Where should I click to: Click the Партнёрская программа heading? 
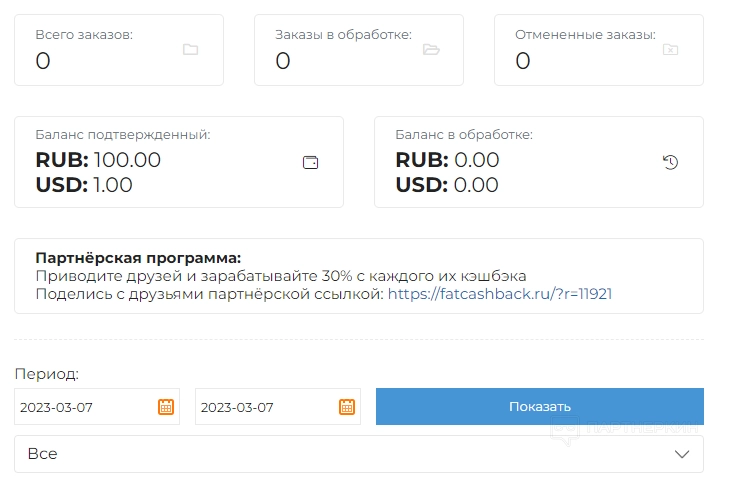click(x=138, y=258)
